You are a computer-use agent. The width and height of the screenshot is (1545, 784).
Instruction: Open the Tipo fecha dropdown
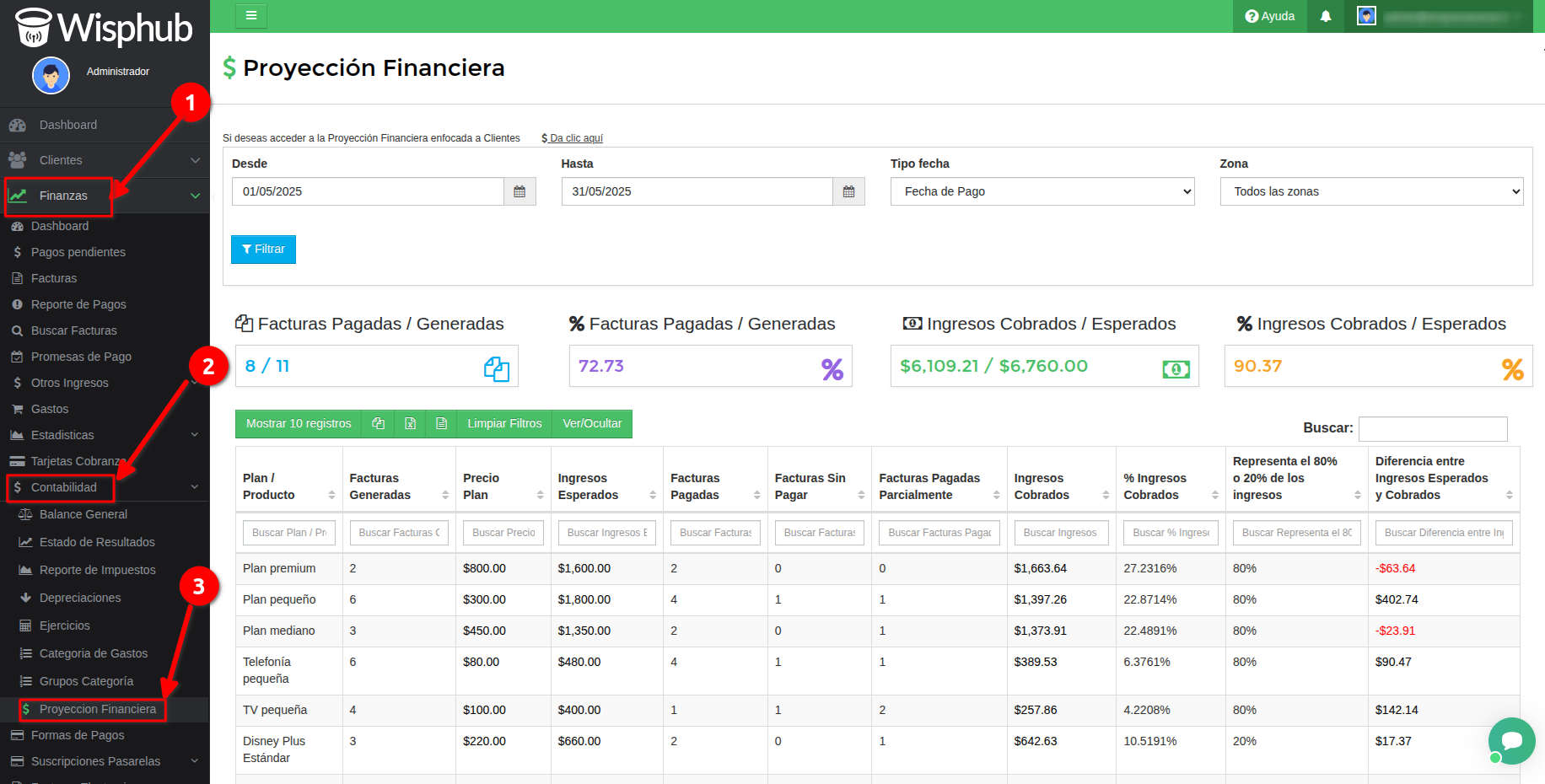[1042, 191]
